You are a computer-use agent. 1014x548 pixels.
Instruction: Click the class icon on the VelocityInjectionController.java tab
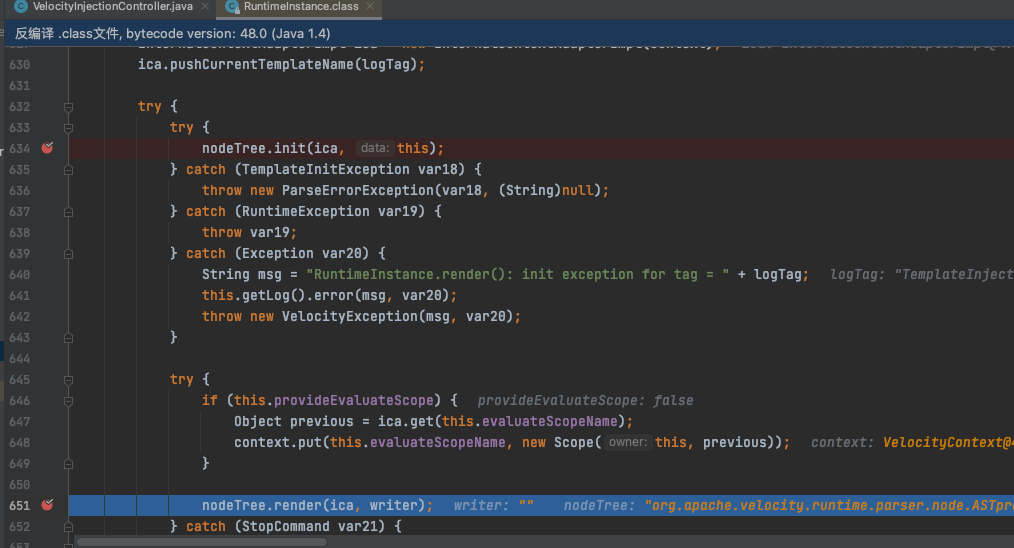(21, 6)
